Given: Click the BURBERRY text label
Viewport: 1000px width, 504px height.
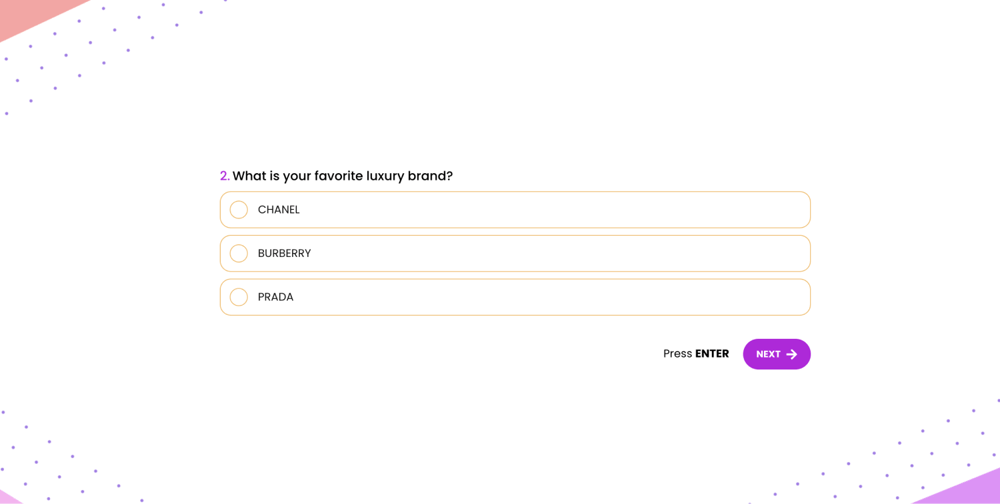Looking at the screenshot, I should coord(284,254).
